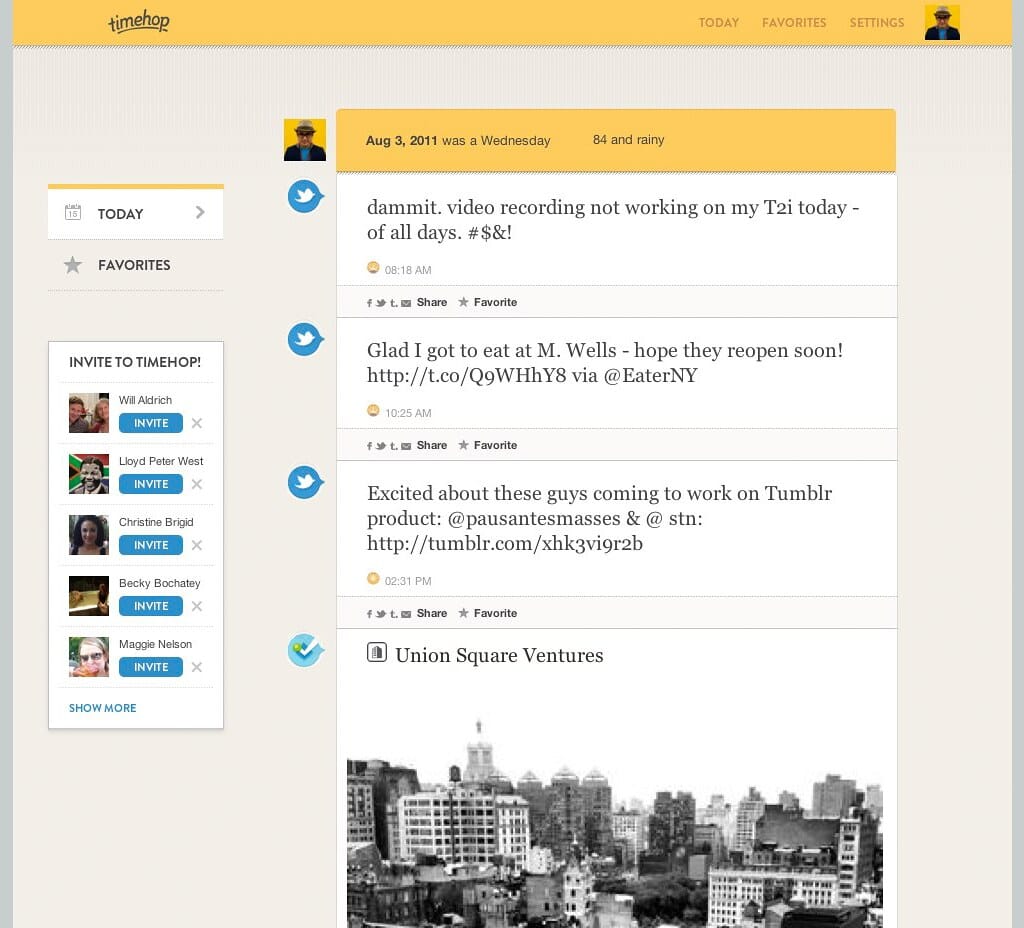This screenshot has height=928, width=1024.
Task: Open Today in the top navigation
Action: coord(718,23)
